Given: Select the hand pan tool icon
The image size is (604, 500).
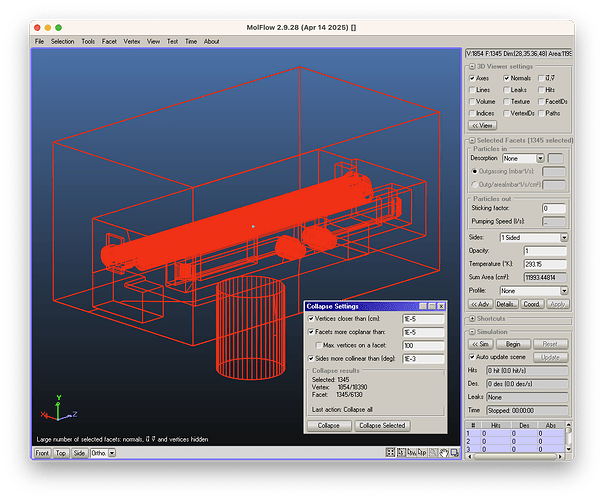Looking at the screenshot, I should pos(444,452).
